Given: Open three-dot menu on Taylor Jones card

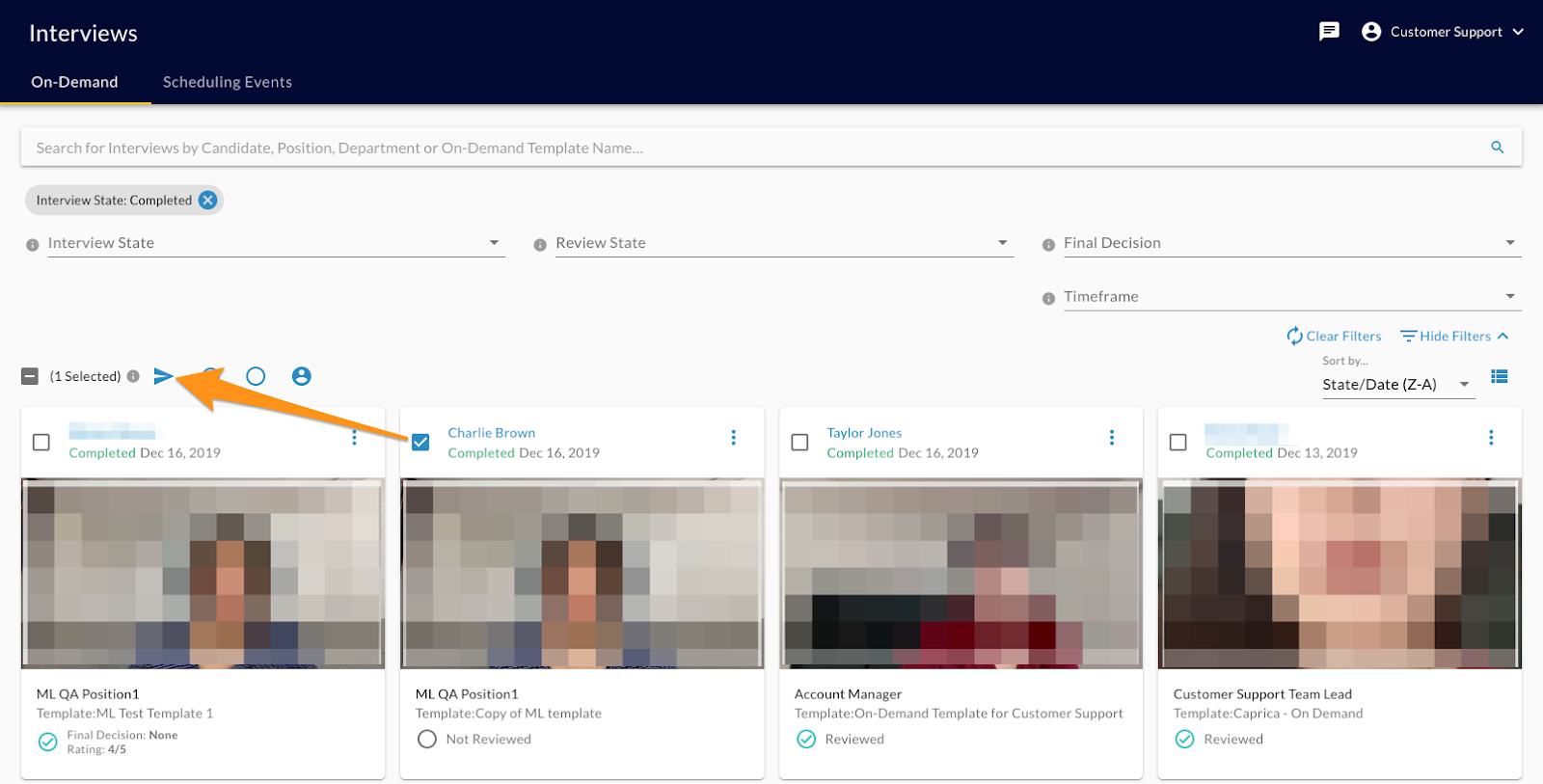Looking at the screenshot, I should pyautogui.click(x=1112, y=438).
